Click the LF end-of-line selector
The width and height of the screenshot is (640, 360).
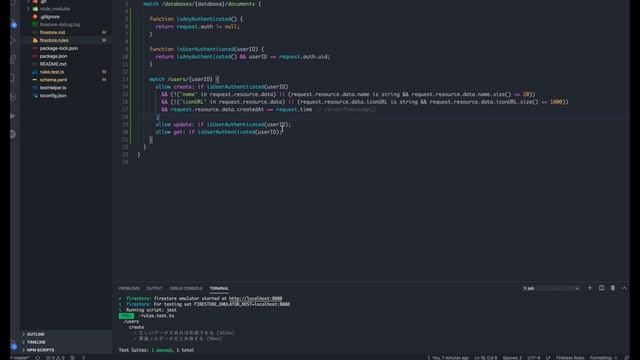(x=548, y=358)
